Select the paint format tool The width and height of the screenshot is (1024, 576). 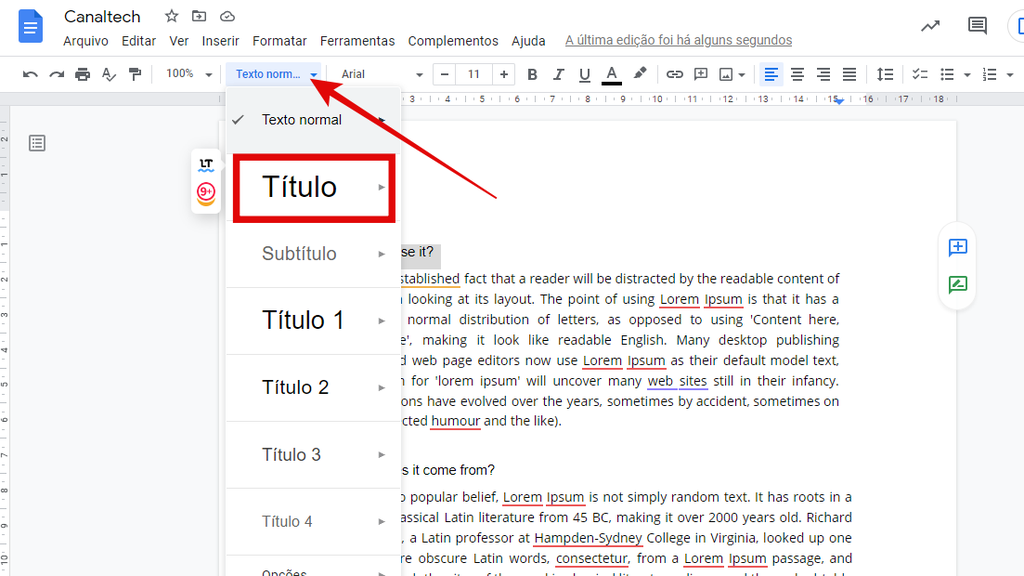(x=135, y=74)
